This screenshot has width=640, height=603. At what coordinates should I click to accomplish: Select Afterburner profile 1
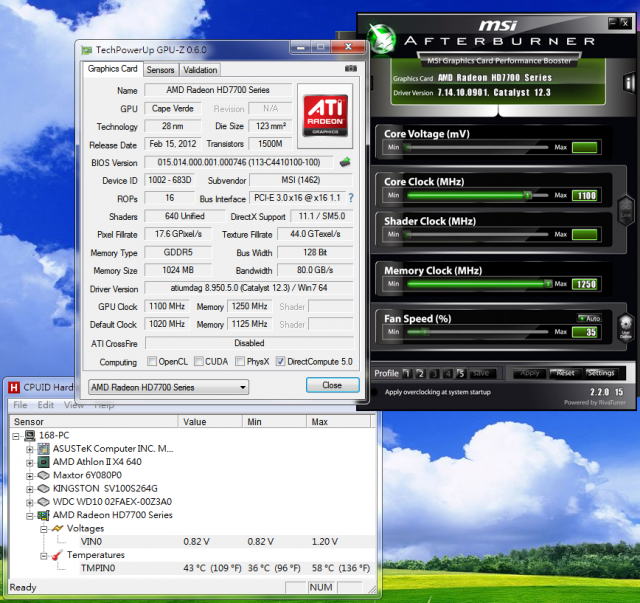pos(407,373)
